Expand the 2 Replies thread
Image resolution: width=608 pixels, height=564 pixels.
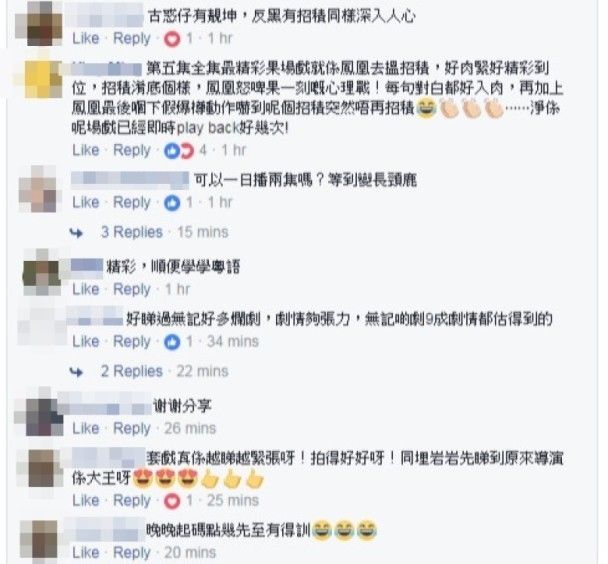(x=132, y=371)
